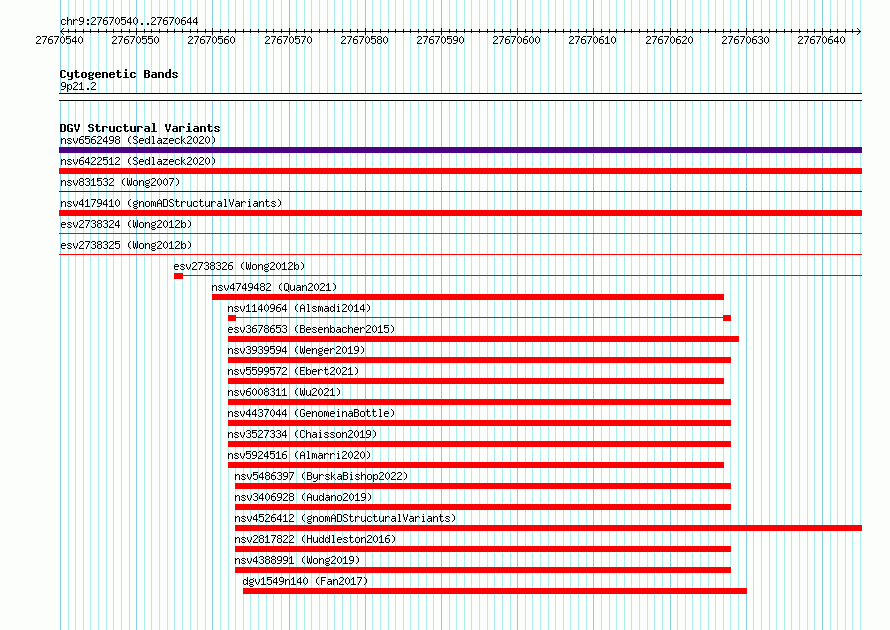Click the thin blue nsv831532 line
This screenshot has height=630, width=890.
460,192
